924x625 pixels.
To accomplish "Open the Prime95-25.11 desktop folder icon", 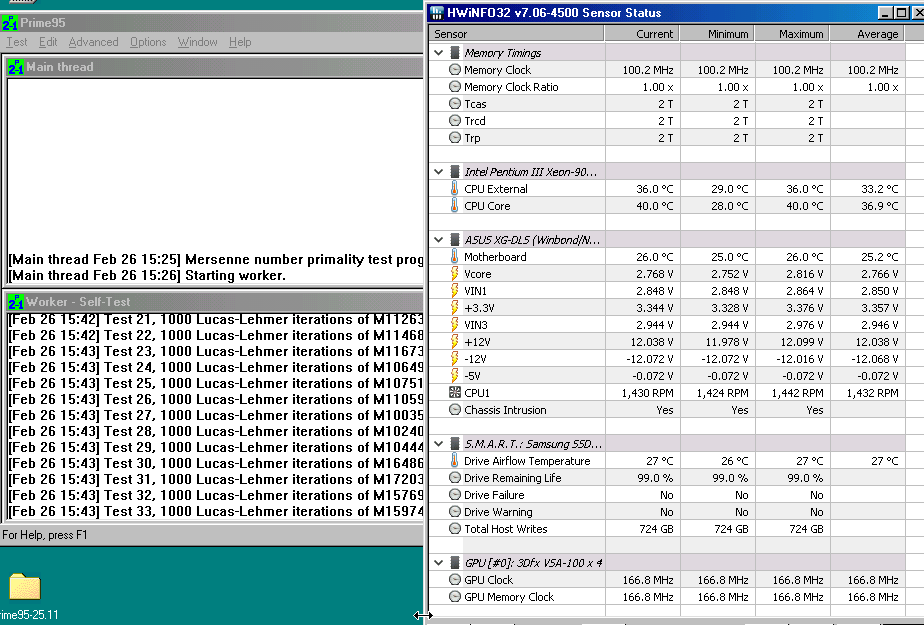I will click(x=25, y=587).
